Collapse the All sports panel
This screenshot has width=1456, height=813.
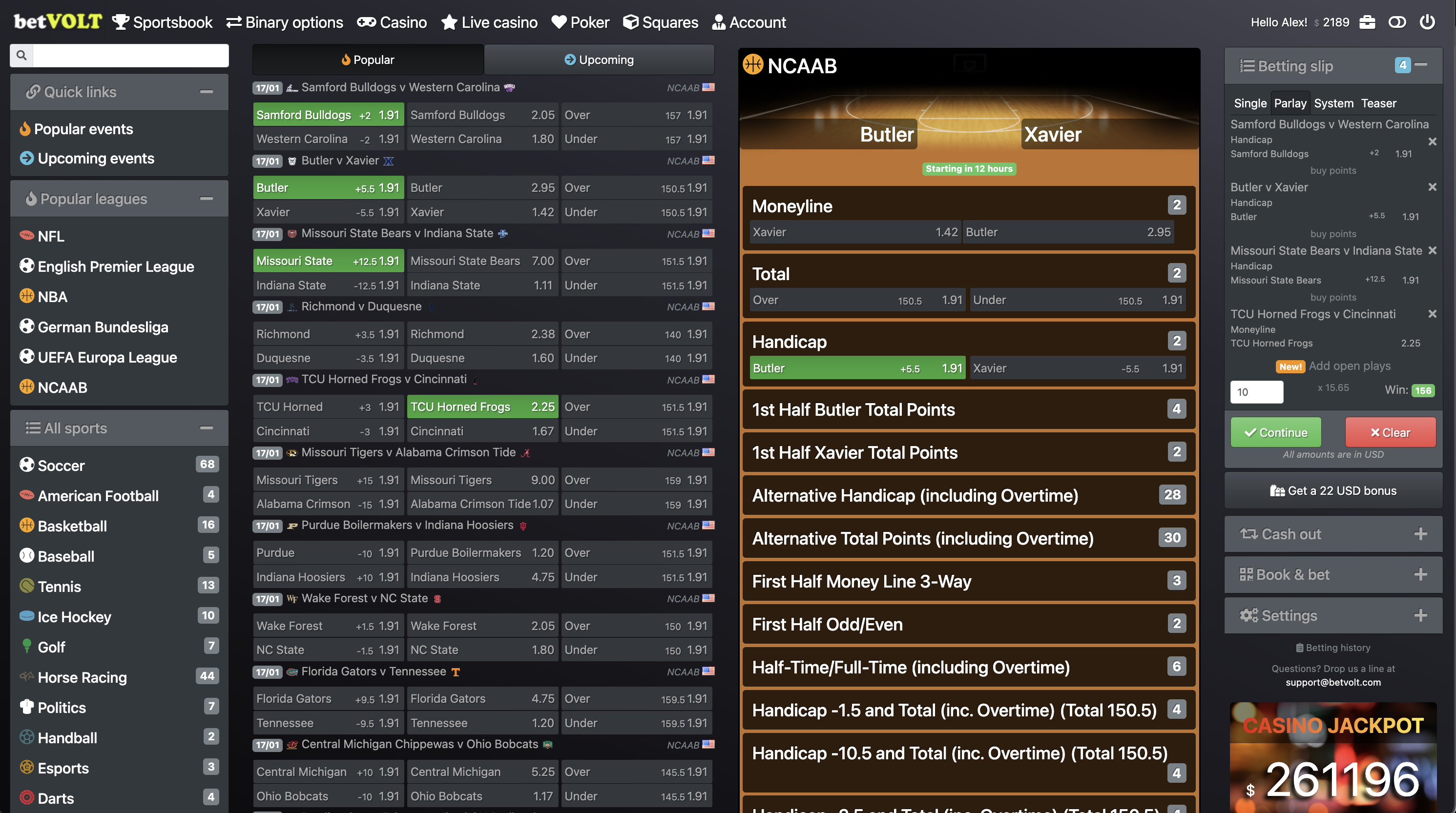pyautogui.click(x=207, y=427)
